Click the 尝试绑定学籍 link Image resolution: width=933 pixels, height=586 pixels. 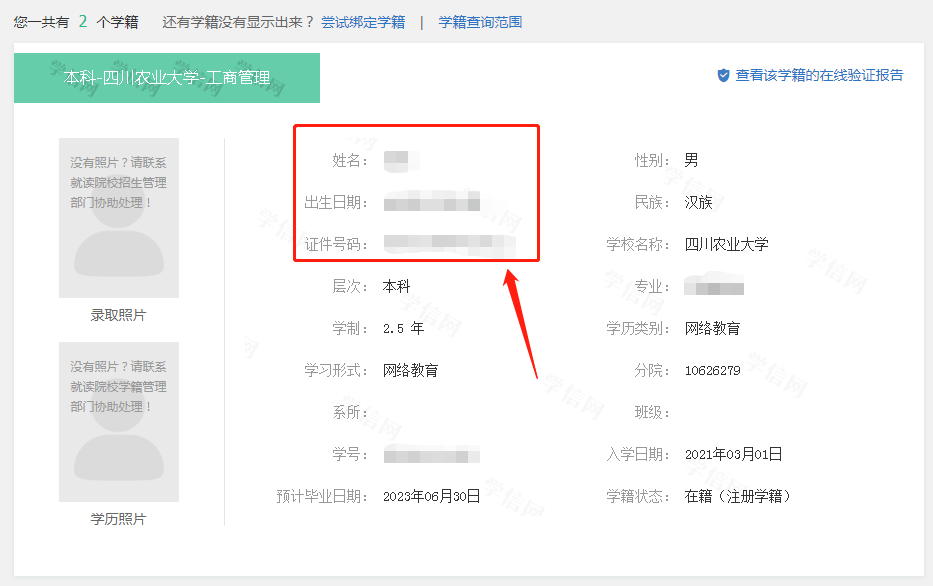tap(363, 22)
